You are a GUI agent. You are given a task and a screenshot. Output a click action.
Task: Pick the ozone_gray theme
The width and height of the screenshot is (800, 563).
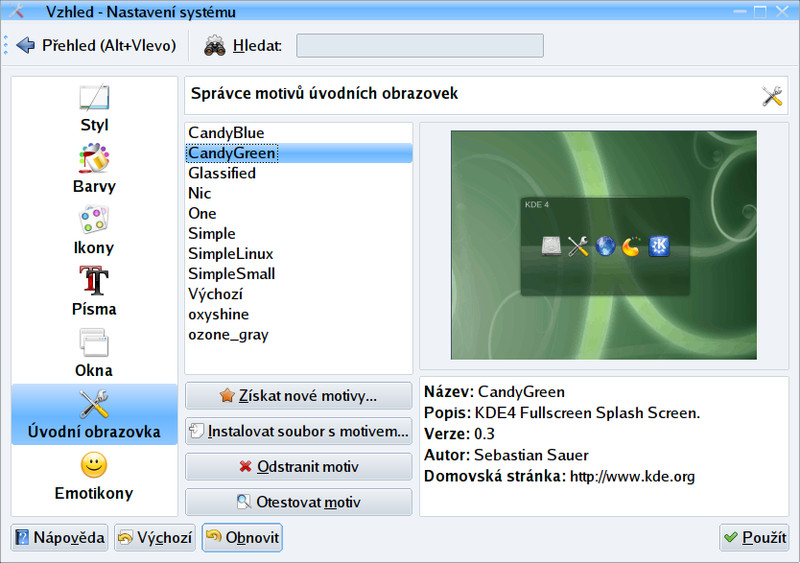tap(228, 335)
